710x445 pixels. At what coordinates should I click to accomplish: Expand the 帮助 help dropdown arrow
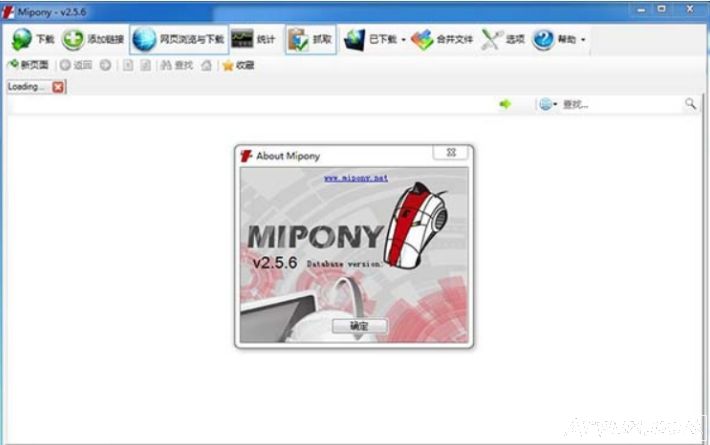click(x=583, y=40)
